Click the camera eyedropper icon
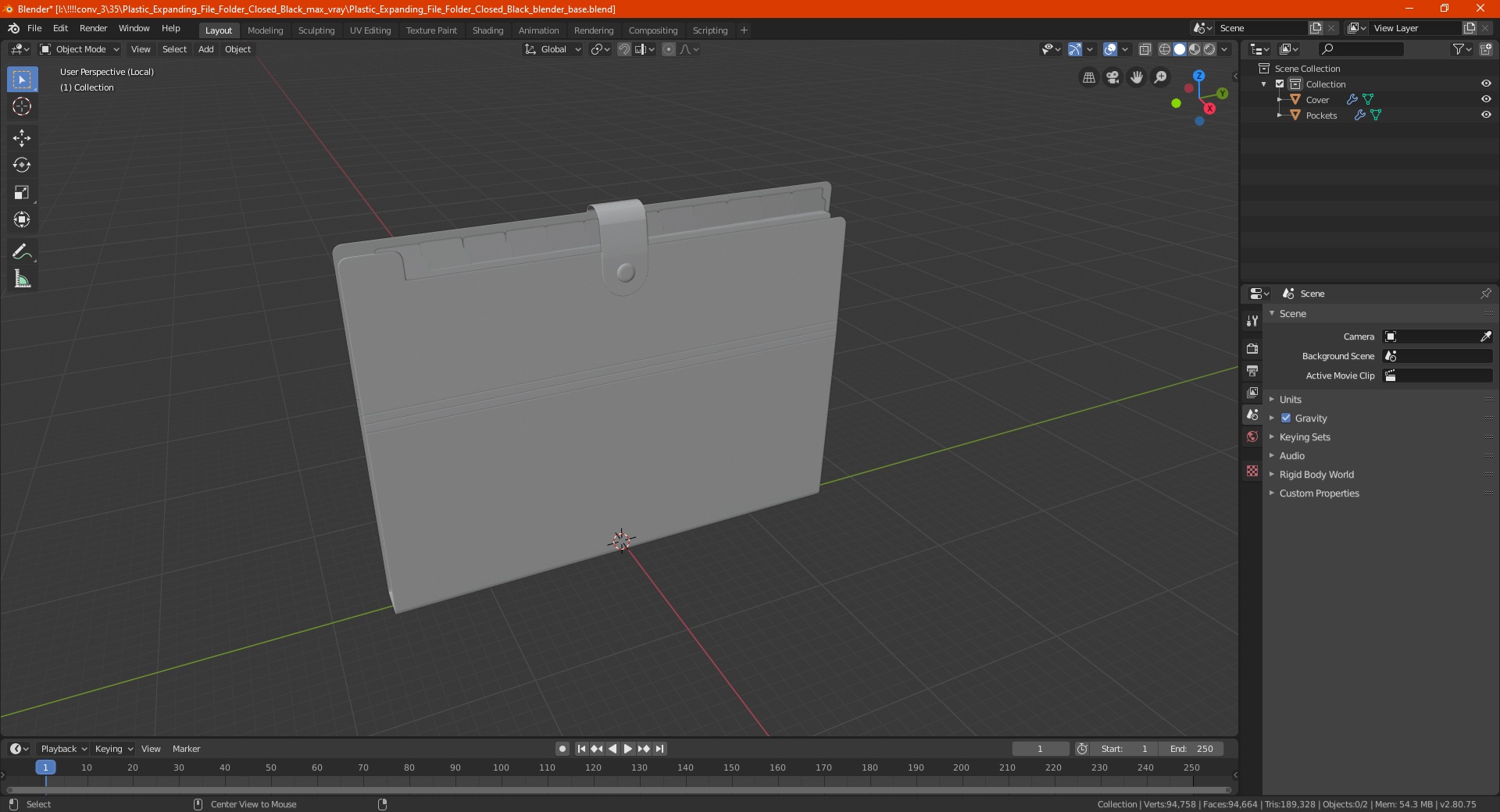 pyautogui.click(x=1485, y=337)
